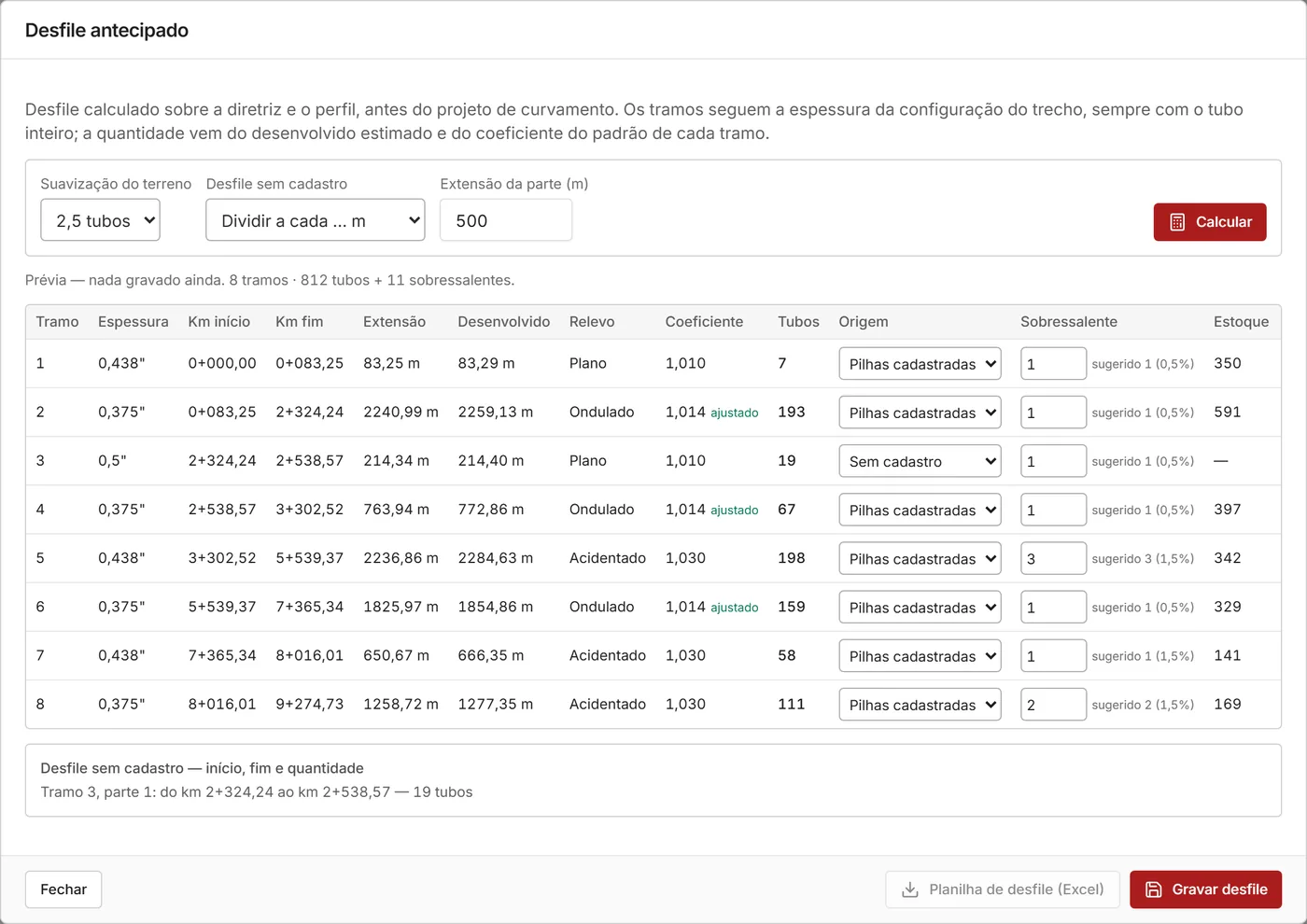The image size is (1307, 924).
Task: Click the 'ajustado' label in tramo 2
Action: tap(735, 413)
